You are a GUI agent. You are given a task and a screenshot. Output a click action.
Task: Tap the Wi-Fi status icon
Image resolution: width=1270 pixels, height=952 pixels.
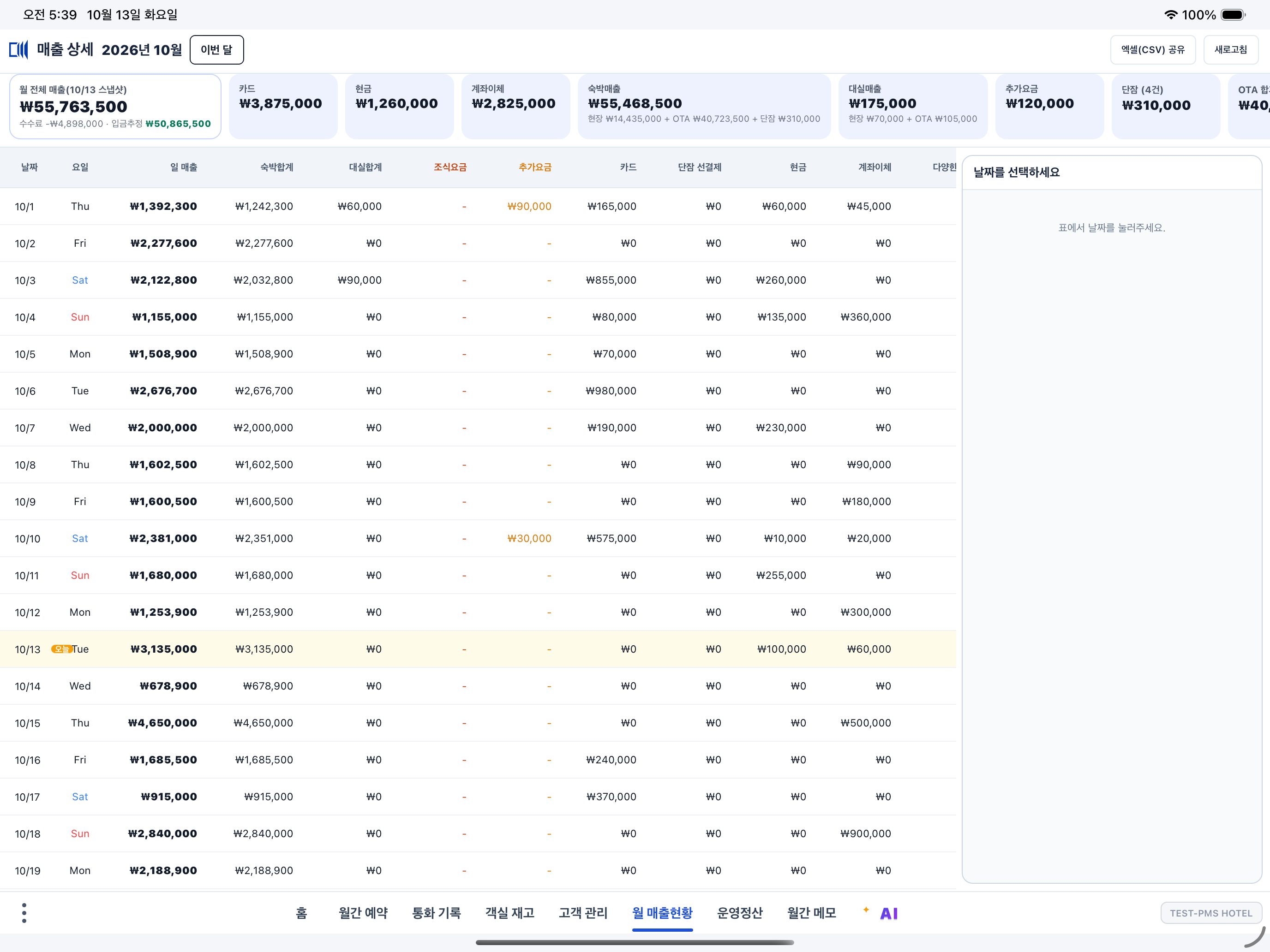1171,15
